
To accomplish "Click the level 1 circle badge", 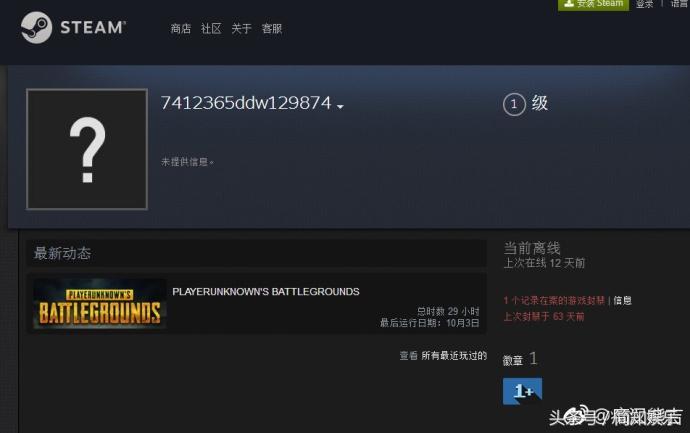I will click(x=514, y=104).
